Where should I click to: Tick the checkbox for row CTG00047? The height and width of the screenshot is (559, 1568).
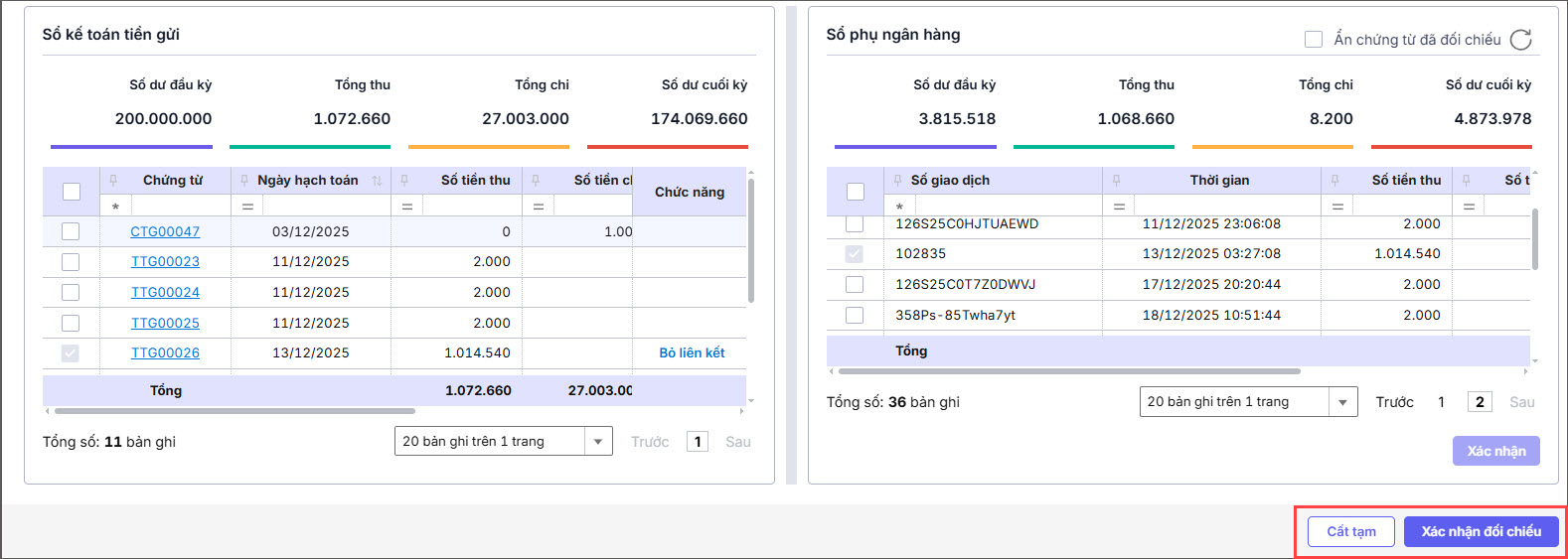click(71, 231)
